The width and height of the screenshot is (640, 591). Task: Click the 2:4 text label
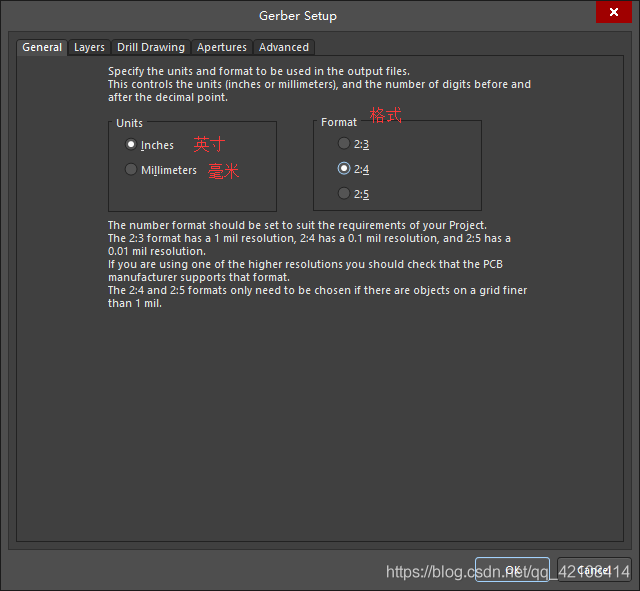coord(361,169)
